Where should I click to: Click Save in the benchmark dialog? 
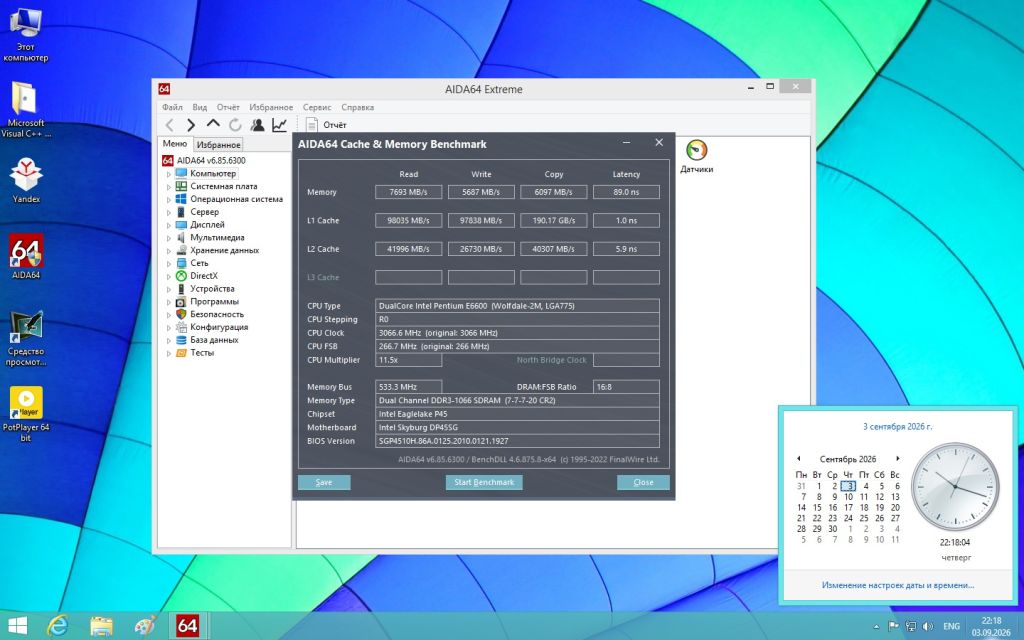(324, 482)
